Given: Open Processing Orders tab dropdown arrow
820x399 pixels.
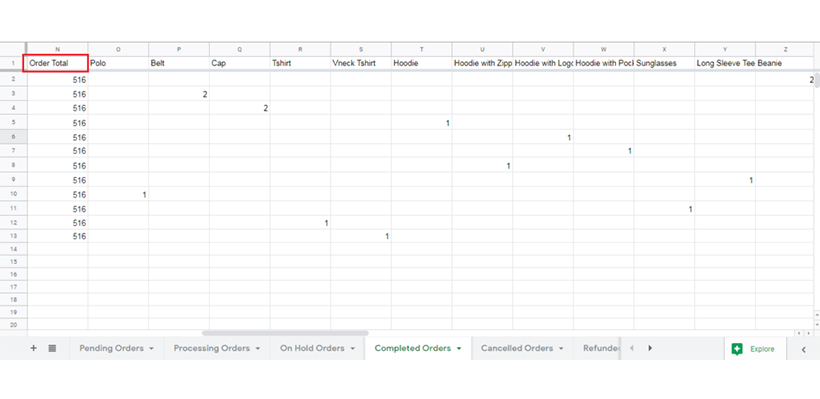Looking at the screenshot, I should pyautogui.click(x=257, y=348).
